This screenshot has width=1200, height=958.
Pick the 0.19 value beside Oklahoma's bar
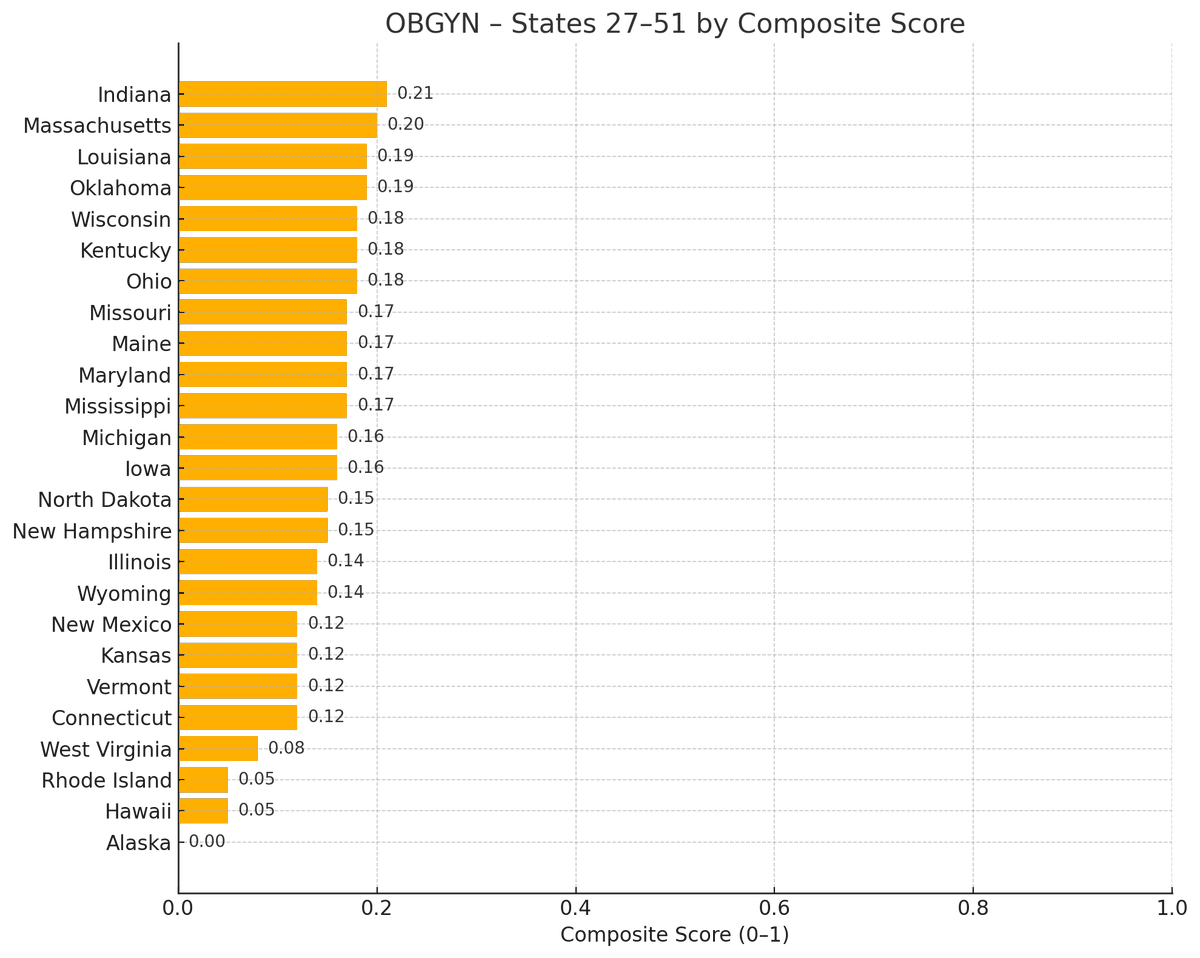tap(395, 187)
